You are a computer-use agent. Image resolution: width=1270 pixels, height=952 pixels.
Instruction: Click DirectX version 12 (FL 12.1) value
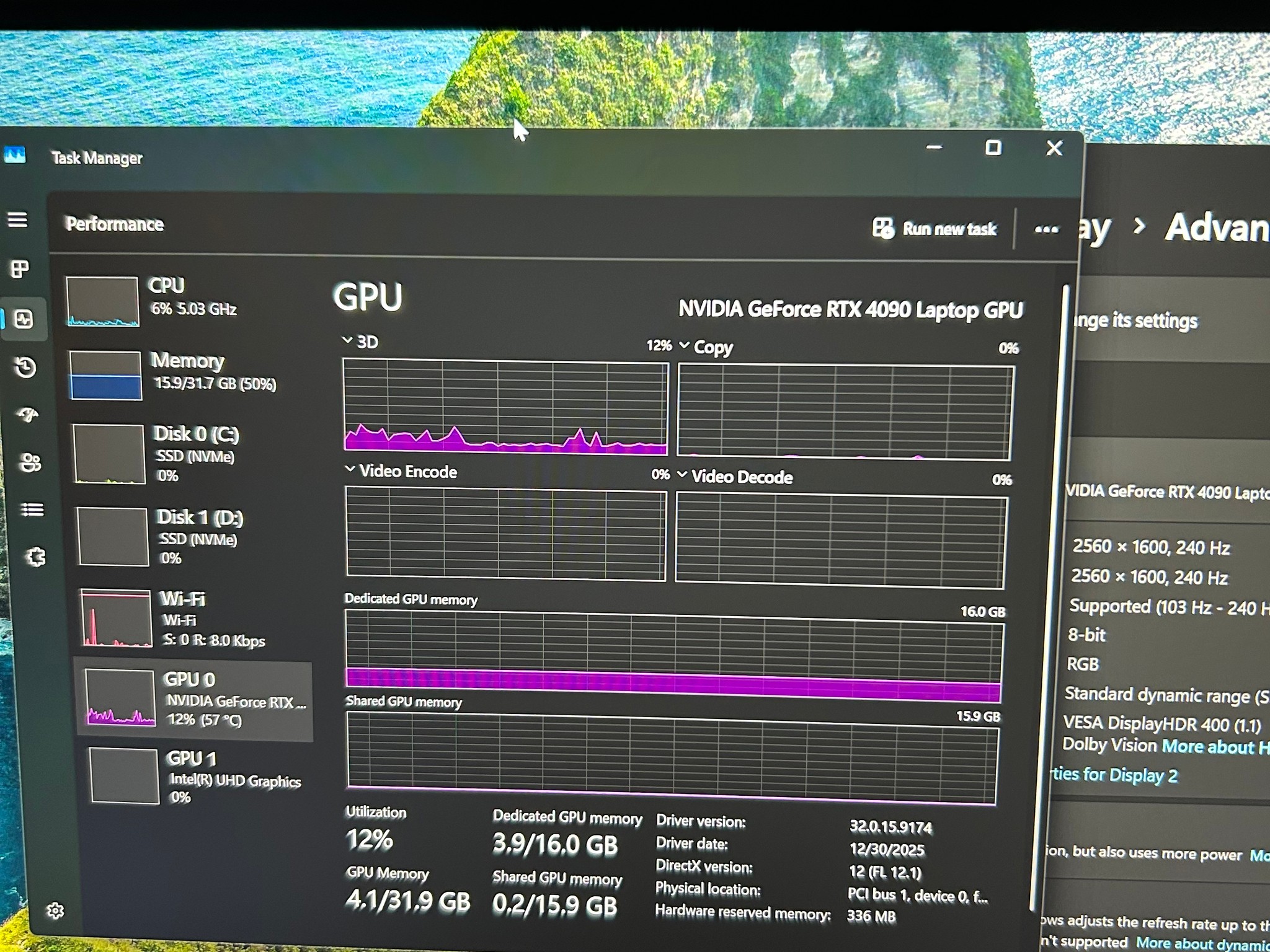coord(885,872)
